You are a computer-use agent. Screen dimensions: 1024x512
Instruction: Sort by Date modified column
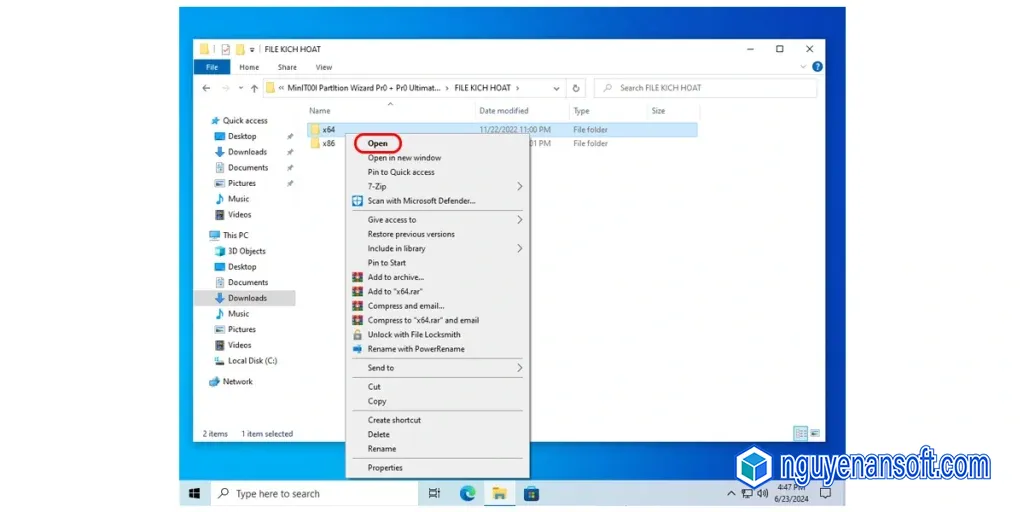504,111
